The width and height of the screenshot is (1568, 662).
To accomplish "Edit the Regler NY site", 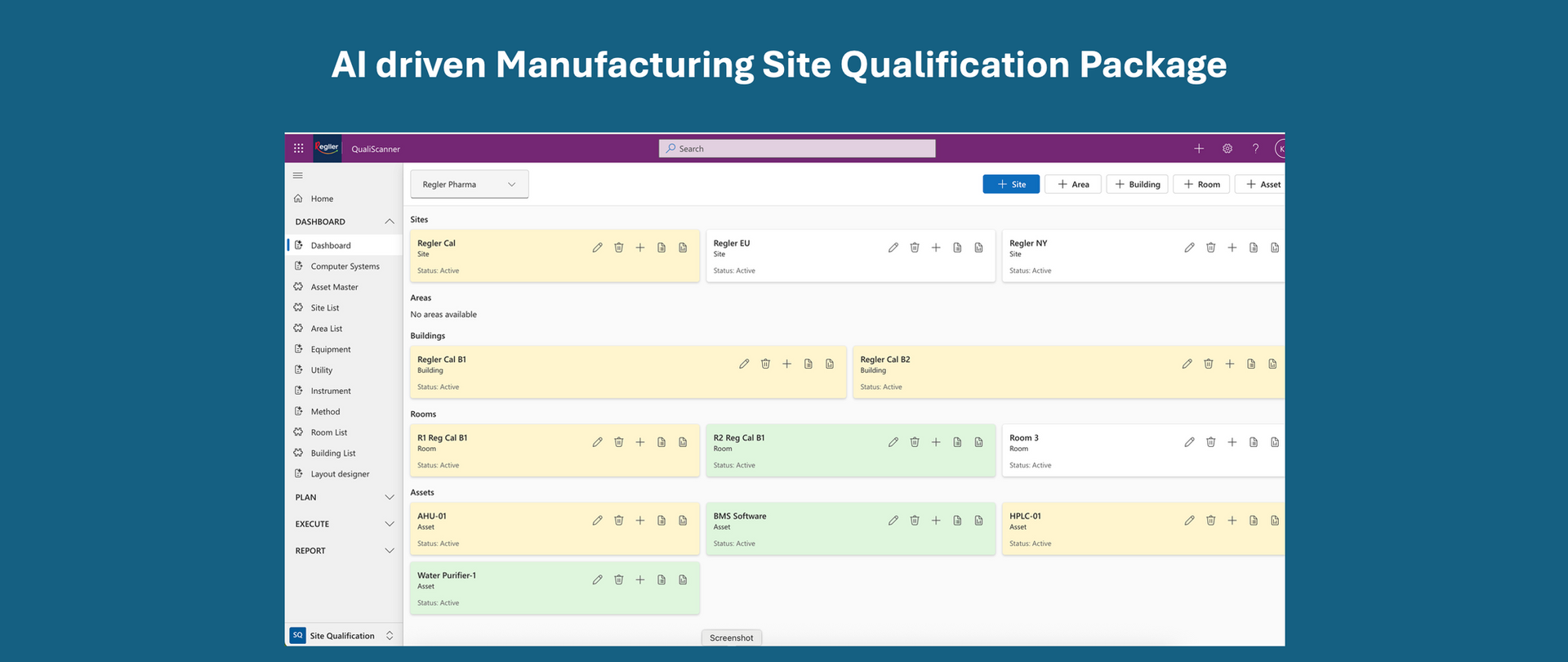I will click(x=1189, y=248).
